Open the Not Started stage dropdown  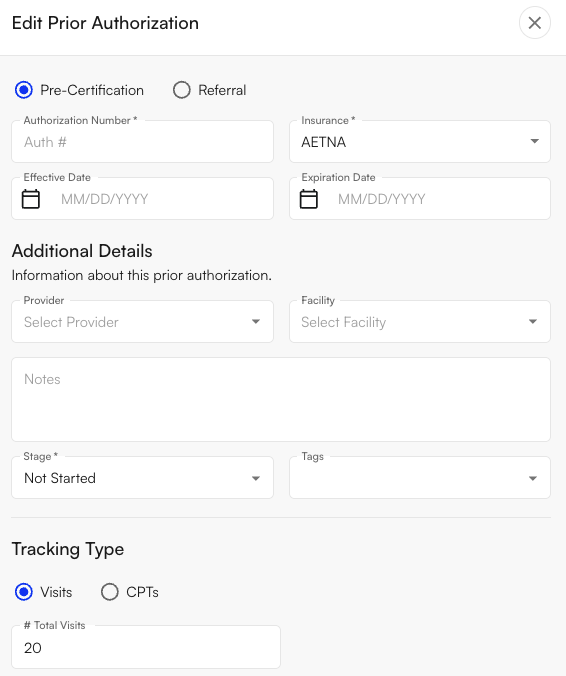142,478
